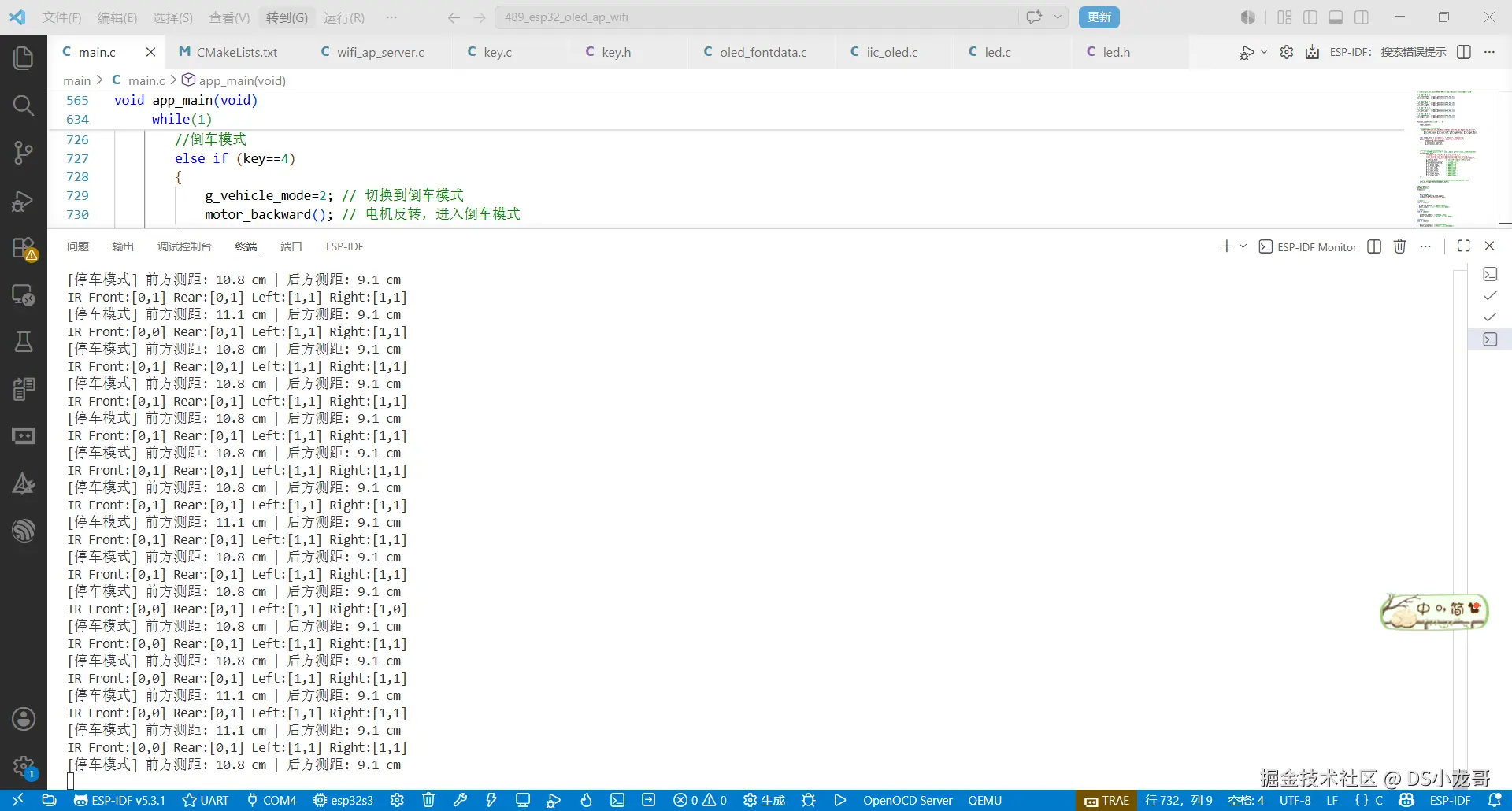
Task: Open terminal panel more actions ellipsis
Action: pos(1425,246)
